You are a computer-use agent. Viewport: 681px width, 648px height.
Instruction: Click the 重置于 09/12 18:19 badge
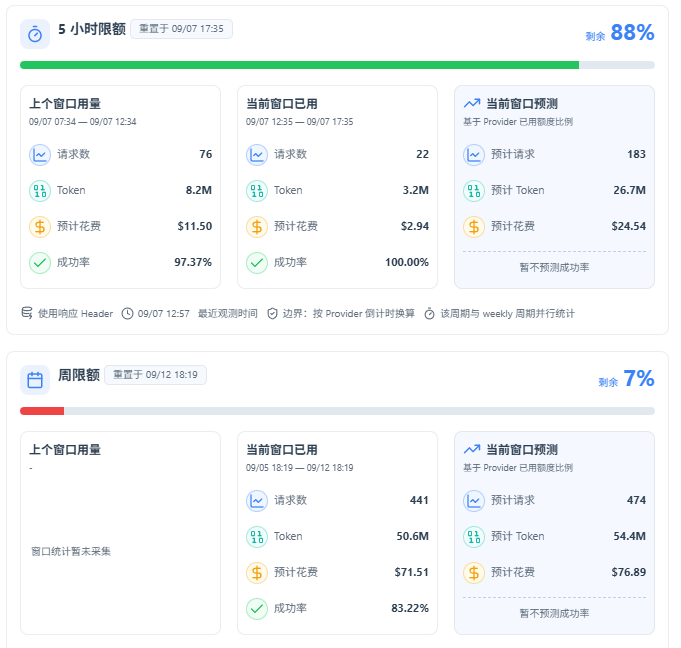coord(155,375)
